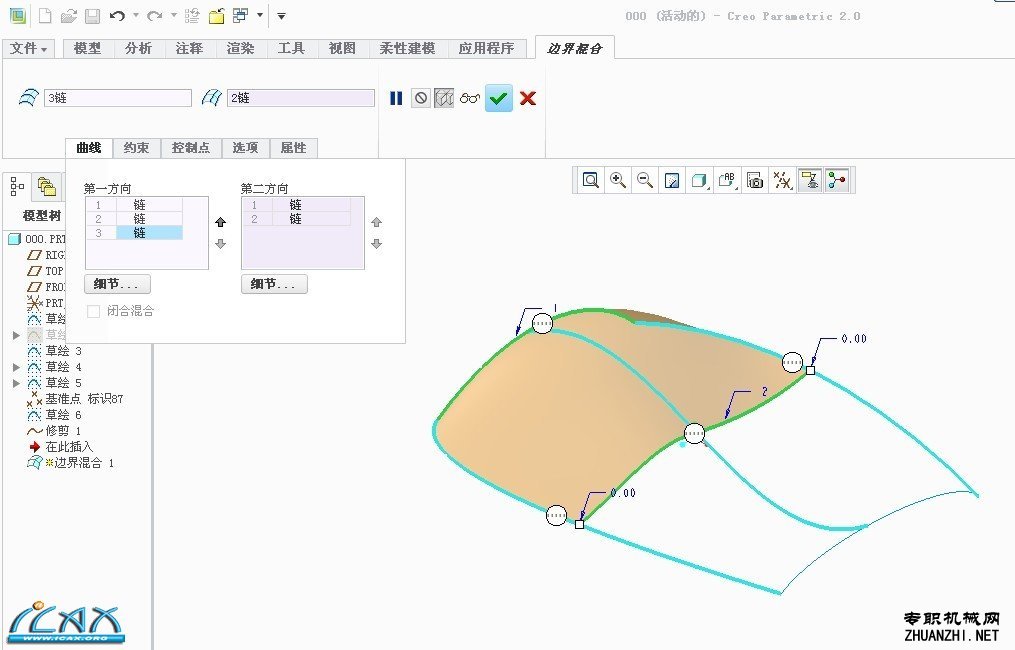Switch to the 工具 ribbon tab
This screenshot has height=650, width=1015.
291,48
